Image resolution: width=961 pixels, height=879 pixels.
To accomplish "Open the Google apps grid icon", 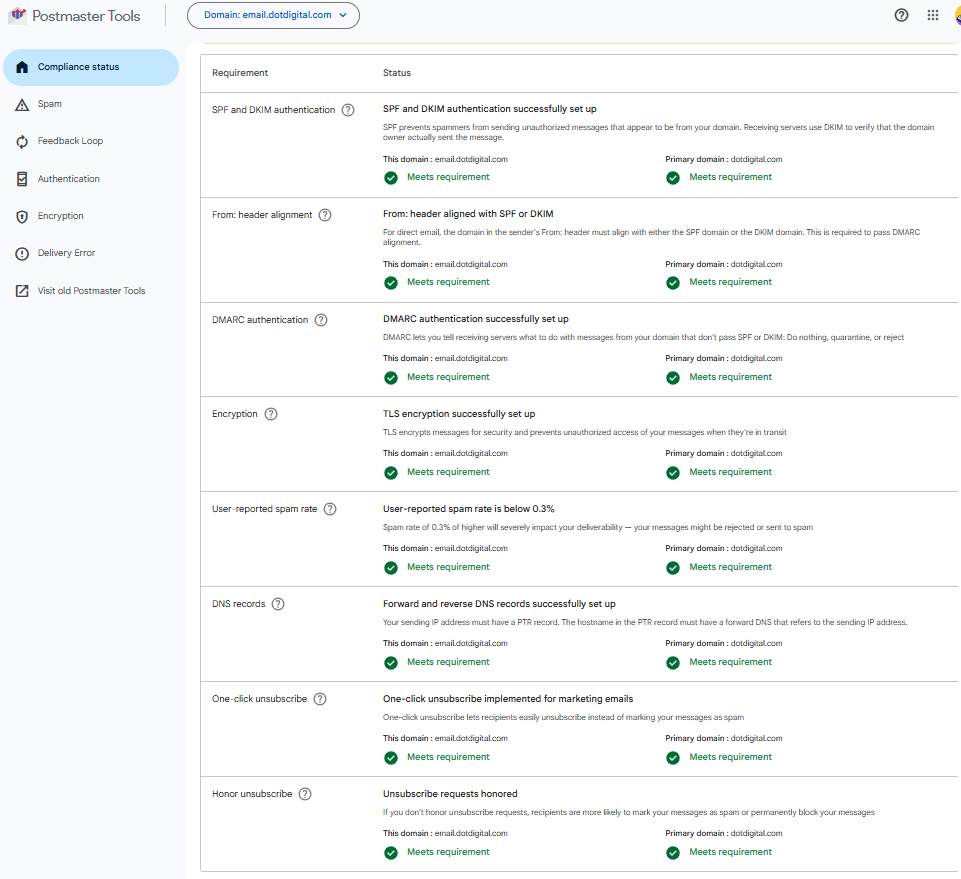I will [x=932, y=15].
